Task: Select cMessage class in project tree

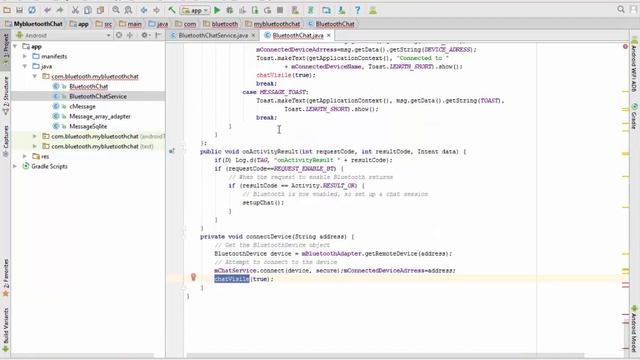Action: tap(82, 106)
